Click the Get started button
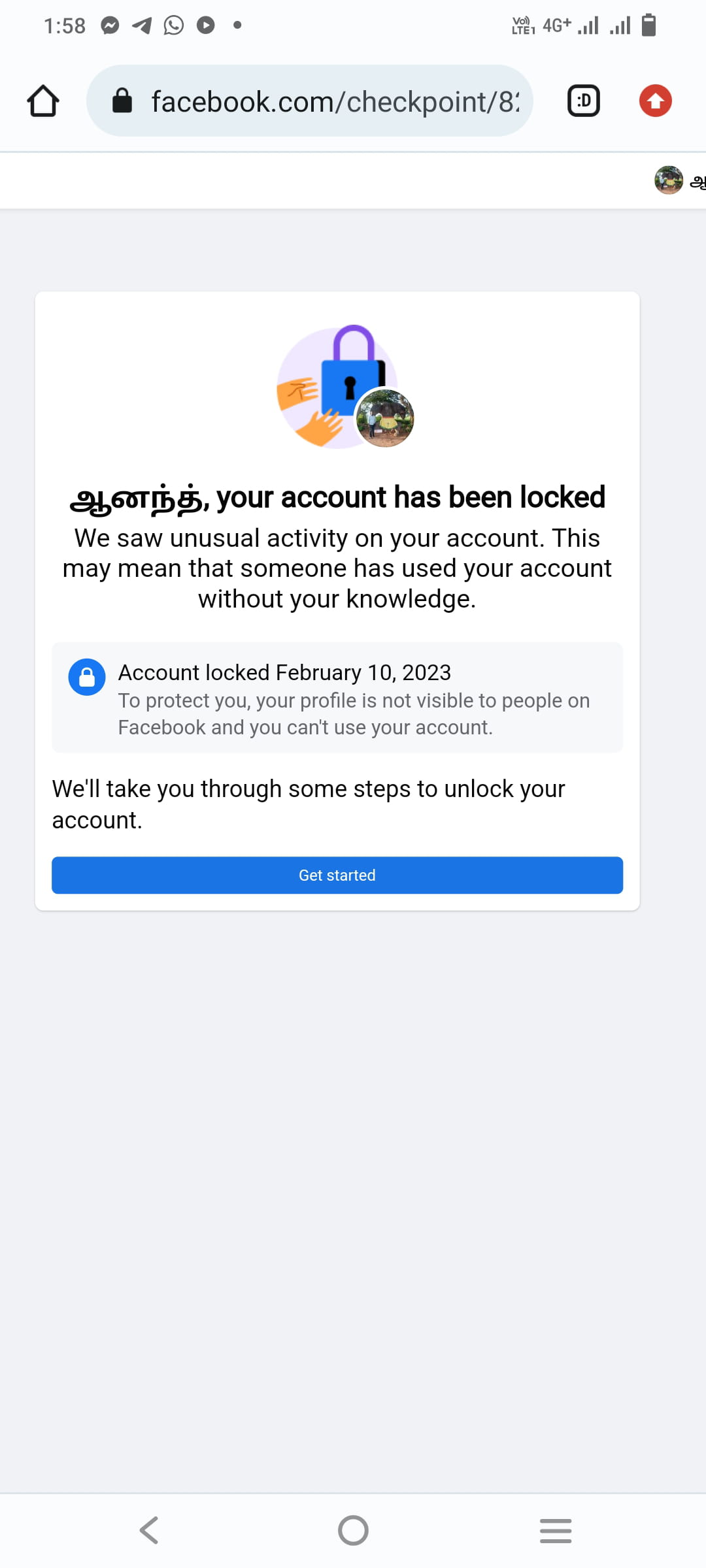706x1568 pixels. [x=337, y=875]
